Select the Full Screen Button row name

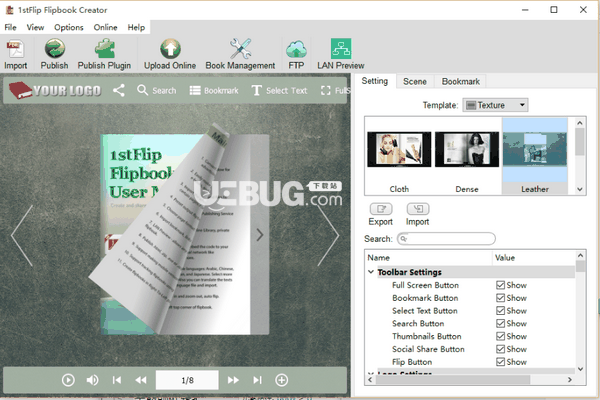tap(425, 285)
